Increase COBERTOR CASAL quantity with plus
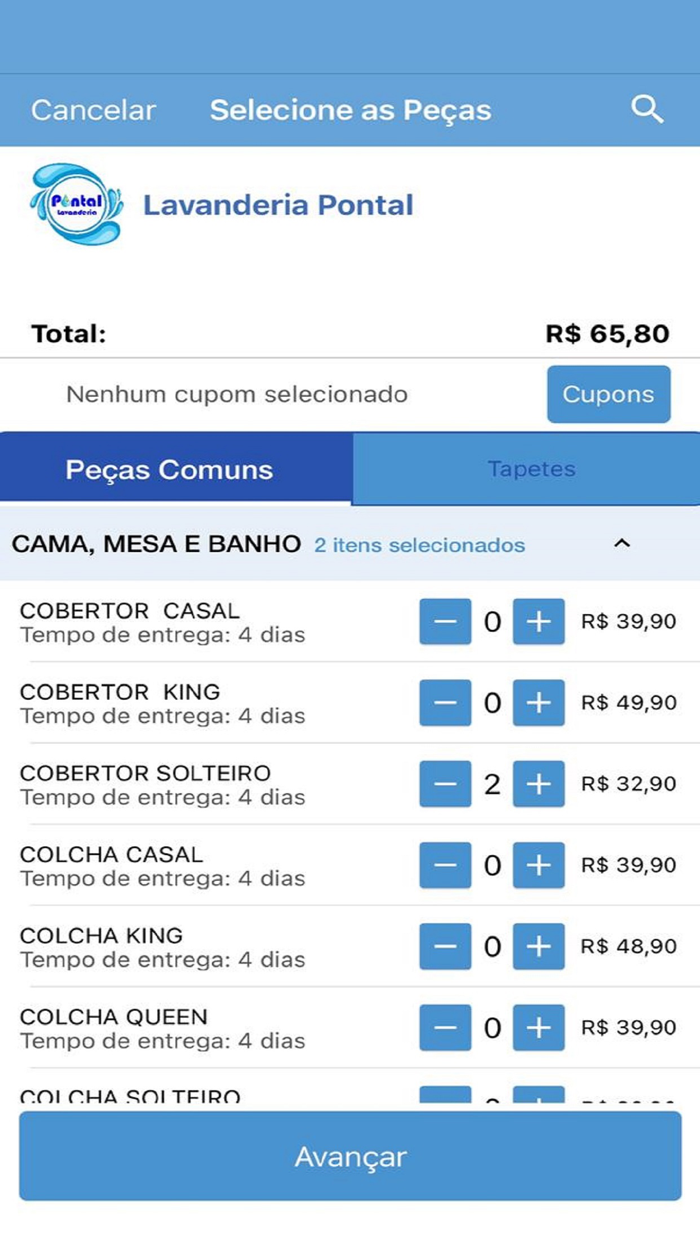The height and width of the screenshot is (1244, 700). coord(538,622)
